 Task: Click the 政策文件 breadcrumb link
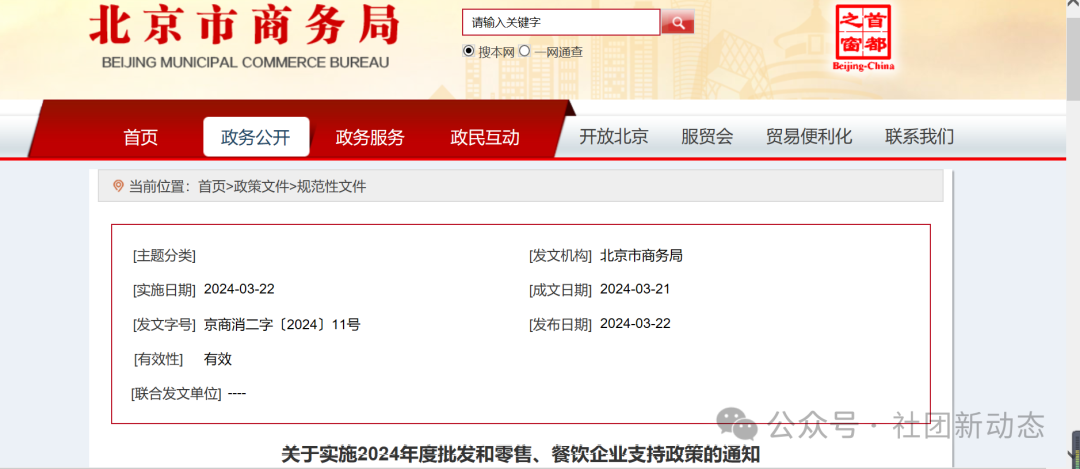click(260, 187)
